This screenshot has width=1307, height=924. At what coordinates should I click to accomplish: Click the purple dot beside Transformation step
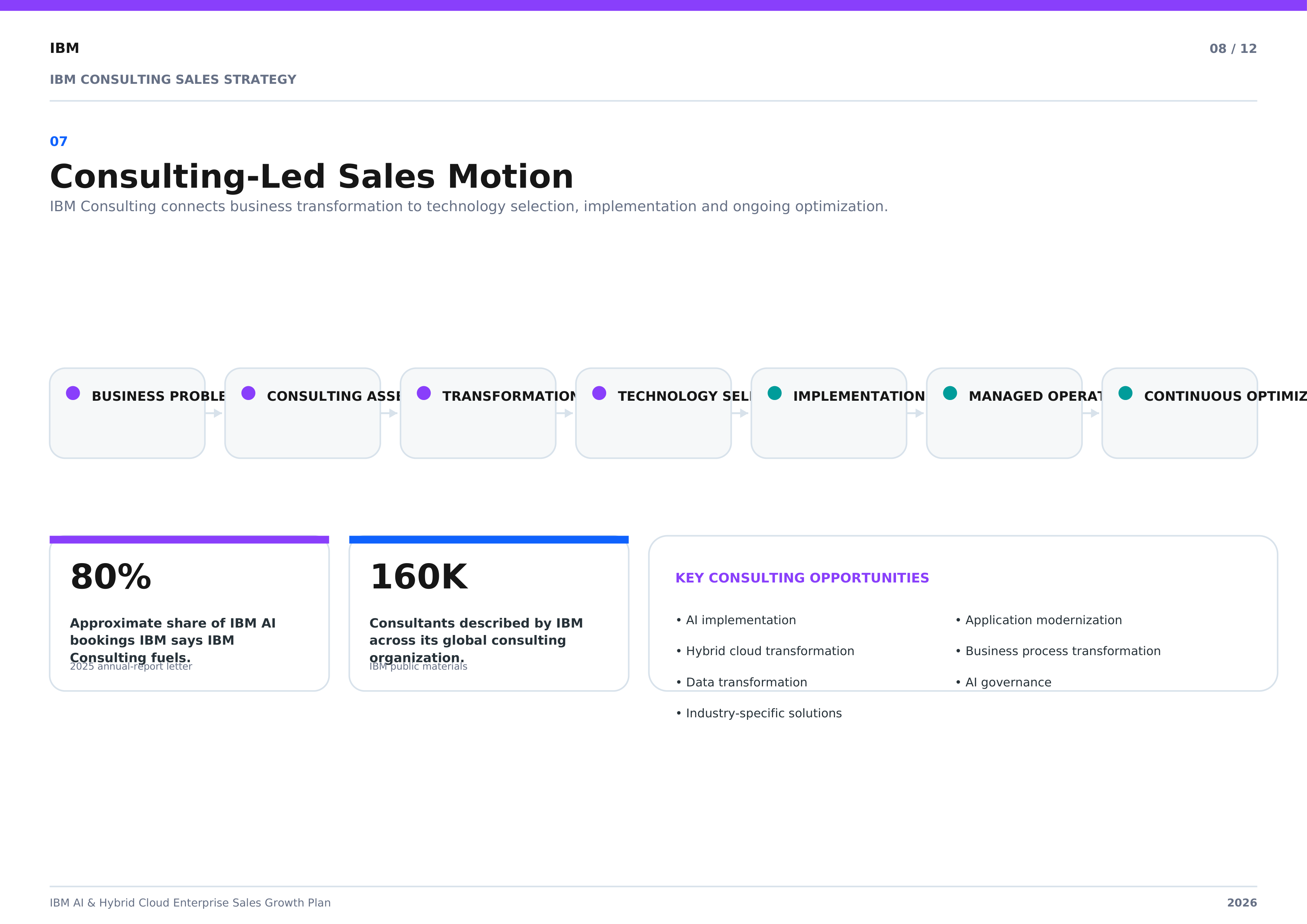424,393
